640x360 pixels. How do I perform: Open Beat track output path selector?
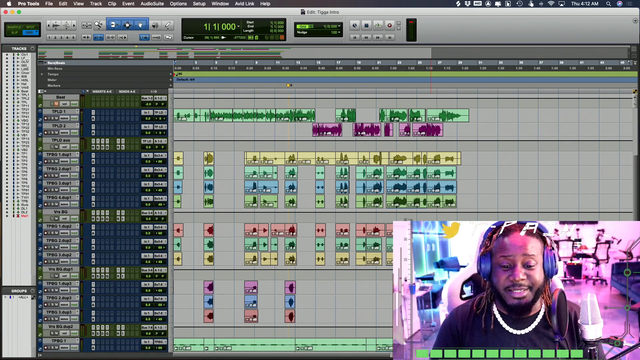tap(160, 98)
